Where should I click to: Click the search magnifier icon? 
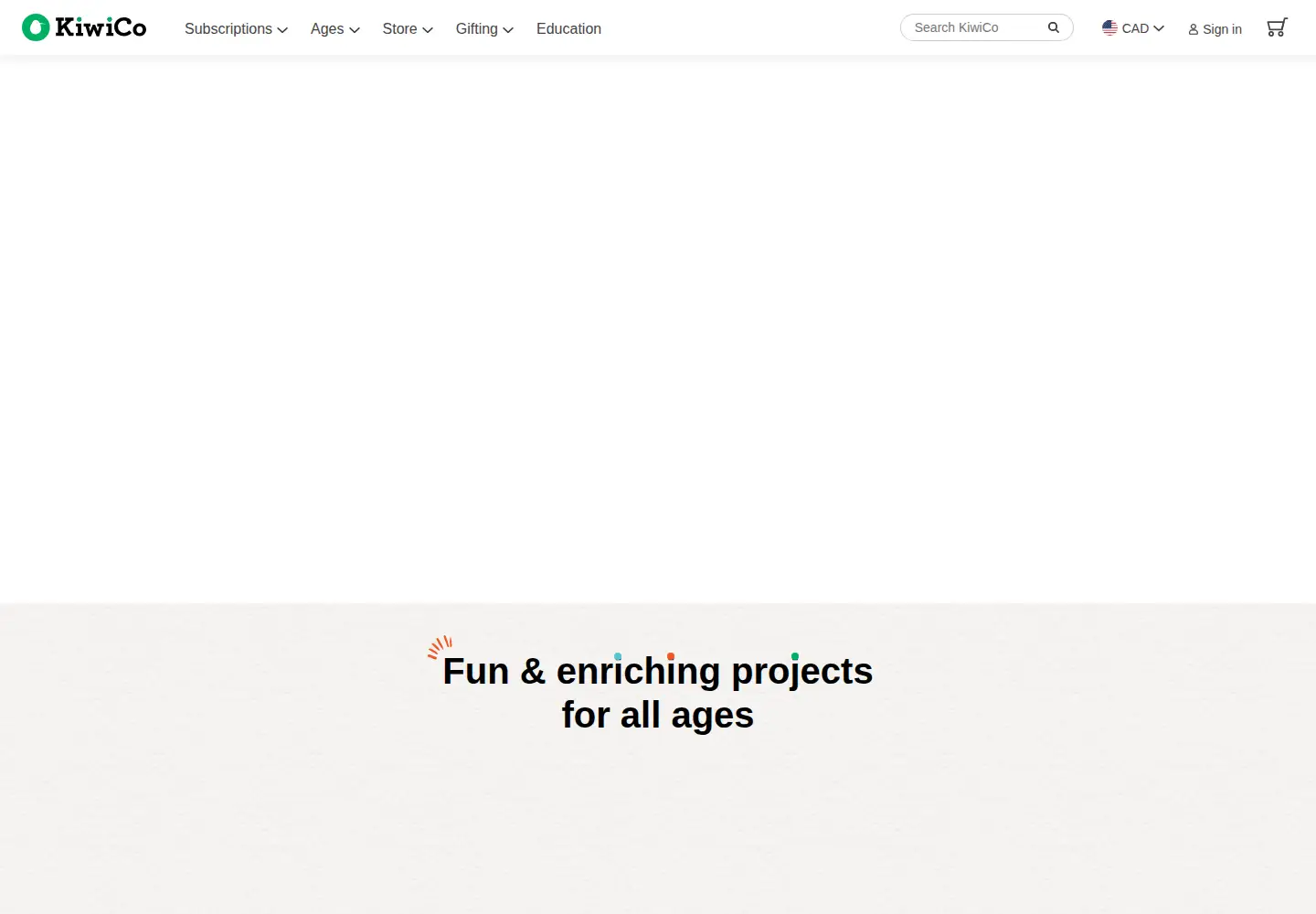click(x=1054, y=27)
